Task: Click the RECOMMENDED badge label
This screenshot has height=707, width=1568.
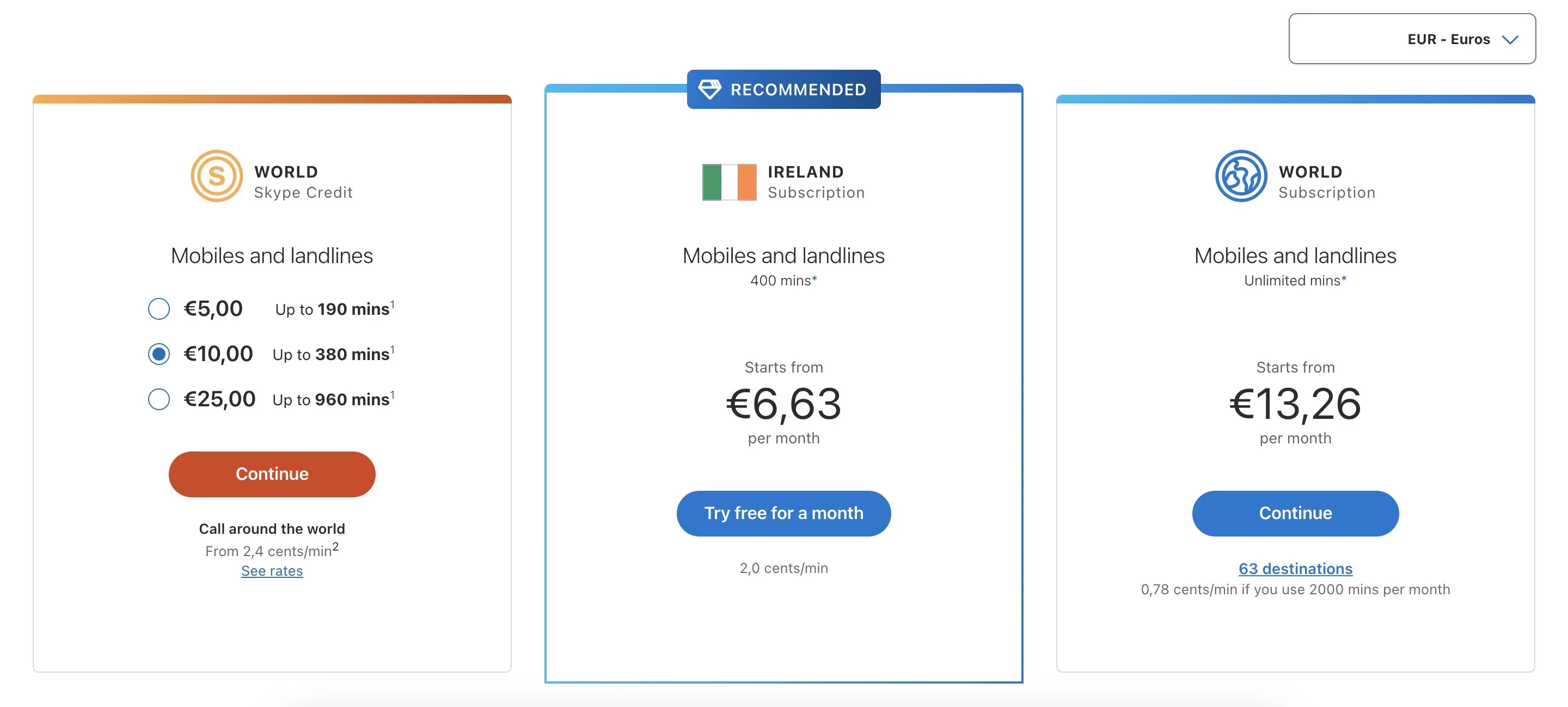Action: [798, 89]
